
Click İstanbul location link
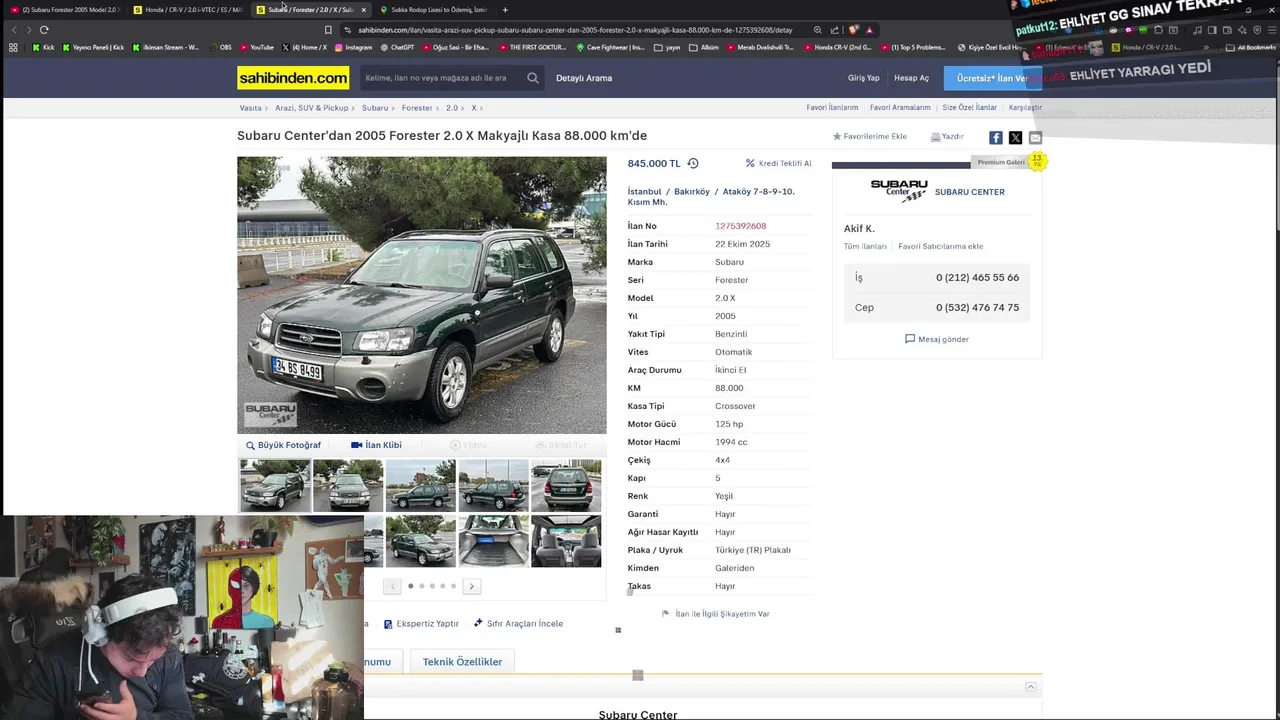(645, 191)
